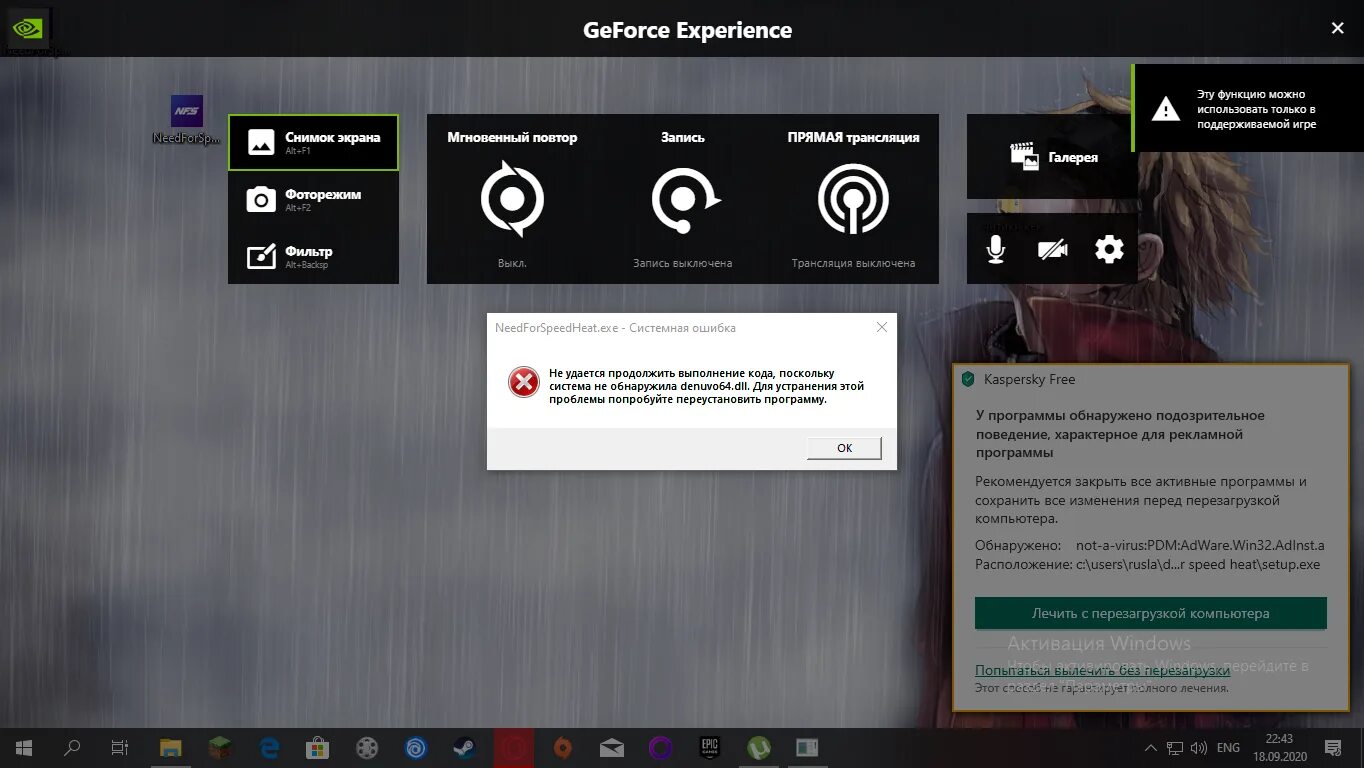Click 'Попытаться вылечить без перезагрузки' link
The image size is (1364, 768).
pos(1102,670)
